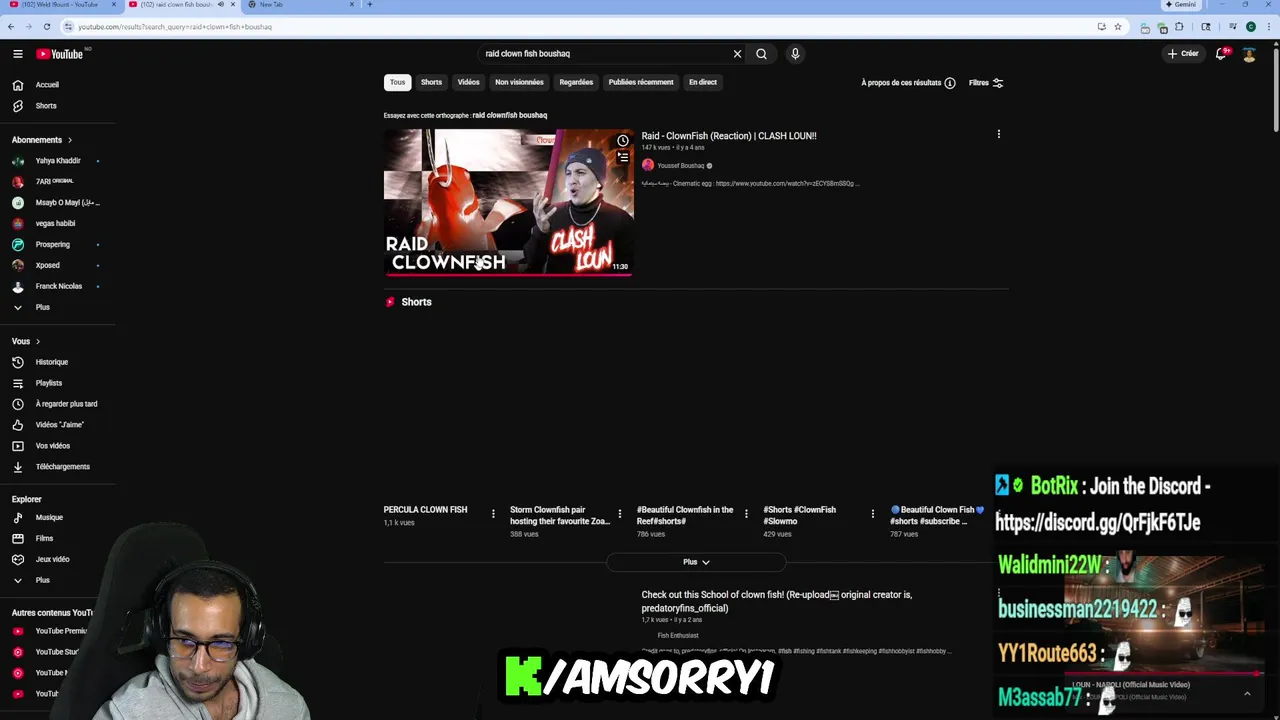Select the Publiées récemment filter chip
1280x720 pixels.
[641, 82]
